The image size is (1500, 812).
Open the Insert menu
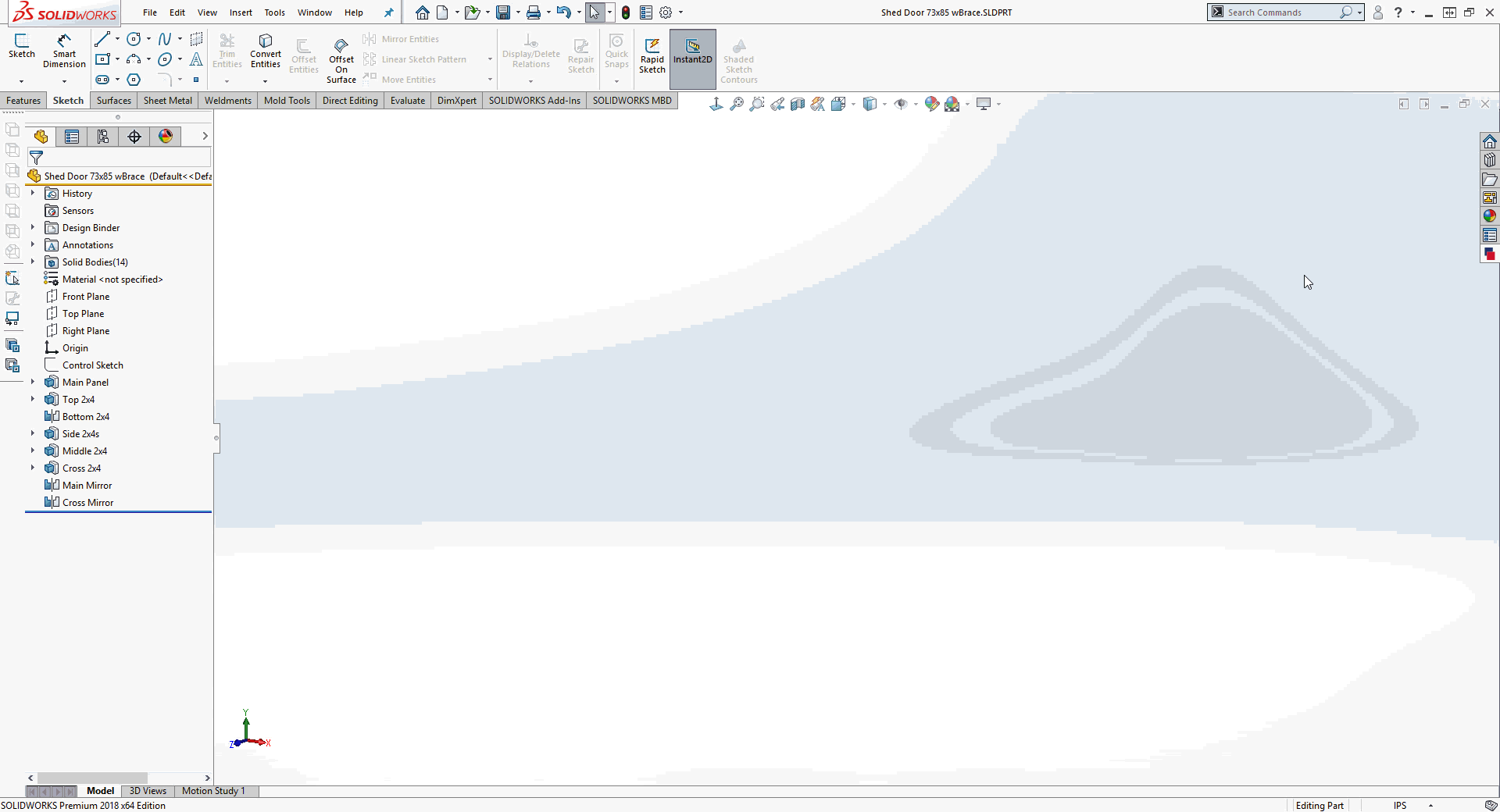[x=241, y=12]
